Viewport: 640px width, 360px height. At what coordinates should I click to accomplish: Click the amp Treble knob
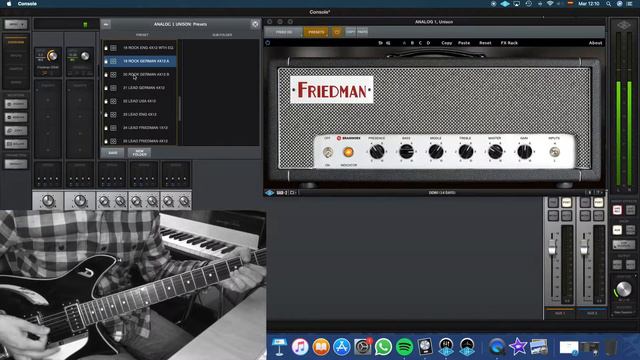(466, 152)
